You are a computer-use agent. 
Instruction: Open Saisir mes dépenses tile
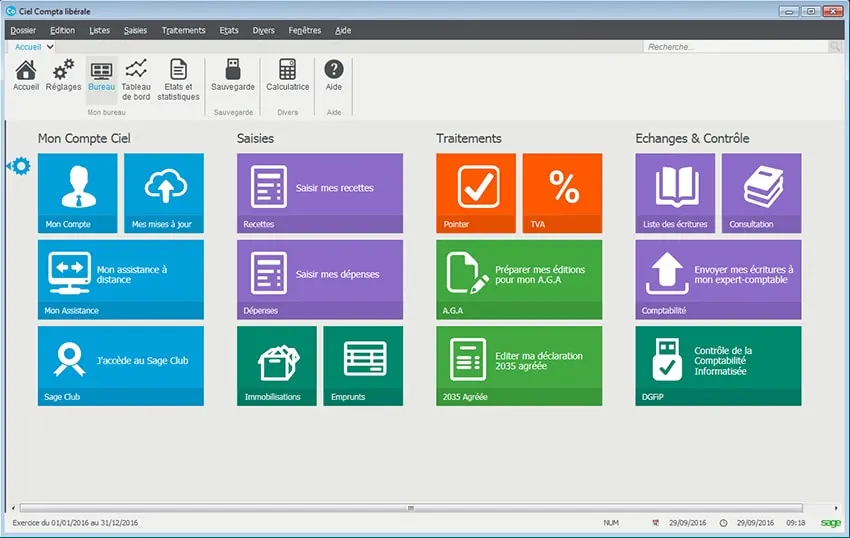coord(320,279)
